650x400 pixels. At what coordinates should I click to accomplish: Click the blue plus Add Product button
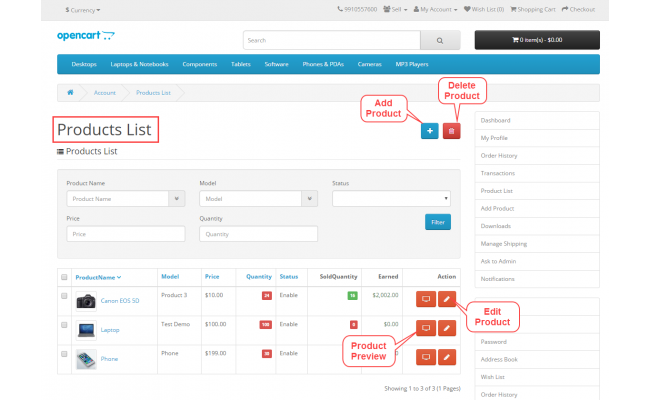[x=429, y=131]
